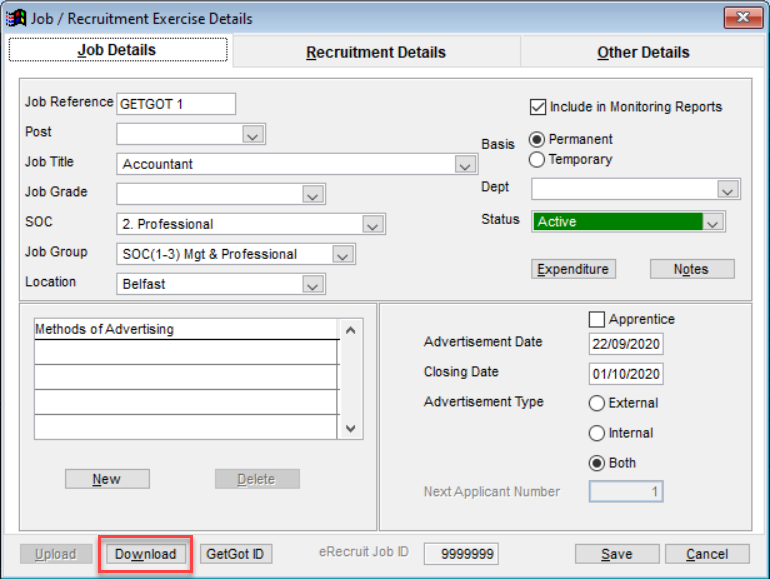
Task: Select first empty Methods of Advertising row
Action: coord(187,352)
